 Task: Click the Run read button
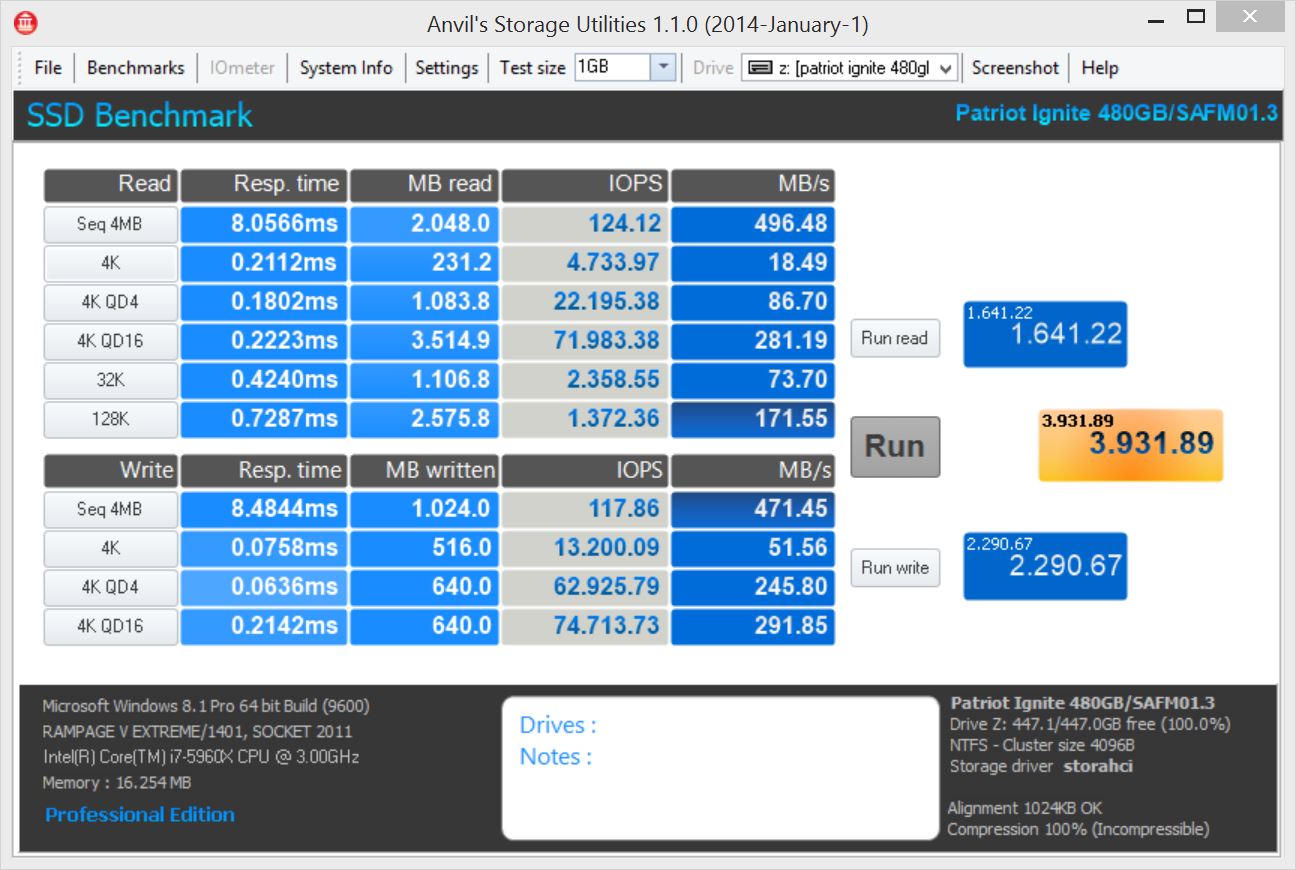coord(895,338)
